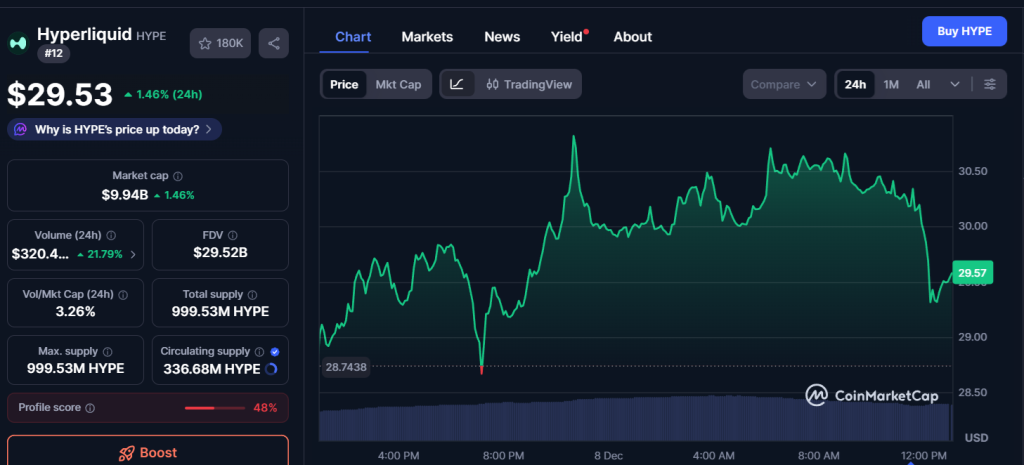The width and height of the screenshot is (1024, 465).
Task: Click the #12 rank badge
Action: click(x=54, y=54)
